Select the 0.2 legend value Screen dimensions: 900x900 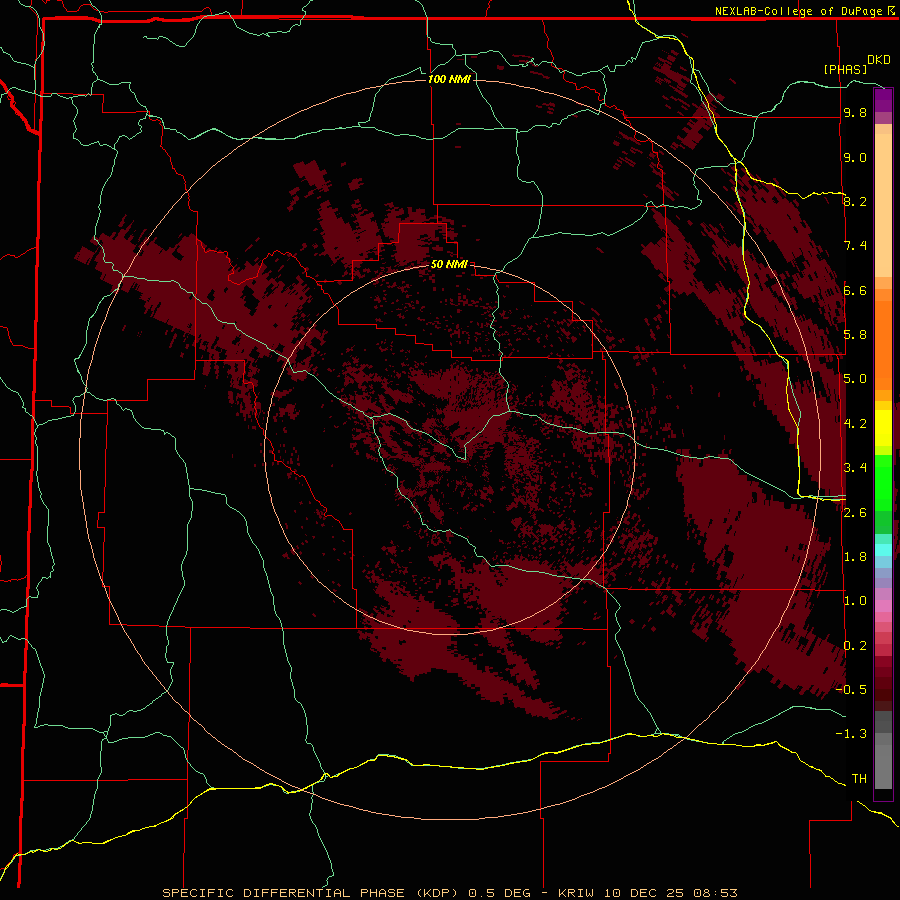pyautogui.click(x=855, y=646)
